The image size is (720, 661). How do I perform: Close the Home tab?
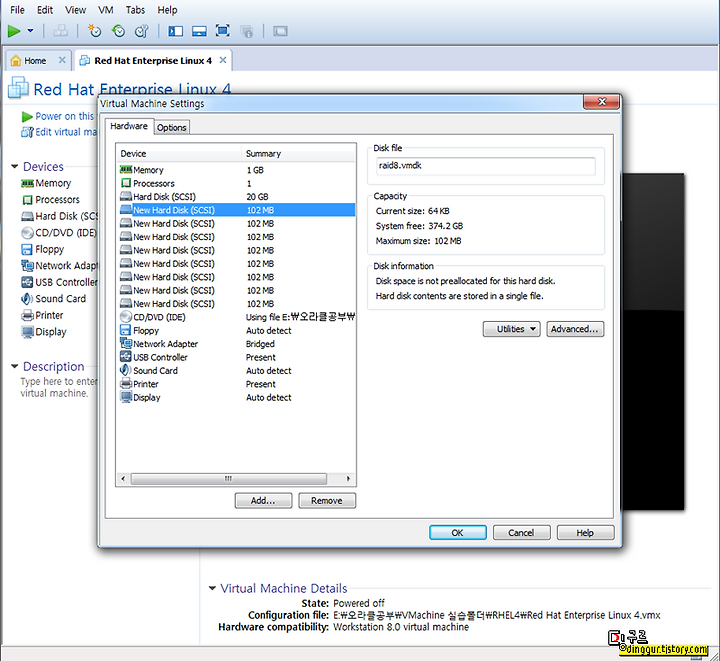(62, 60)
